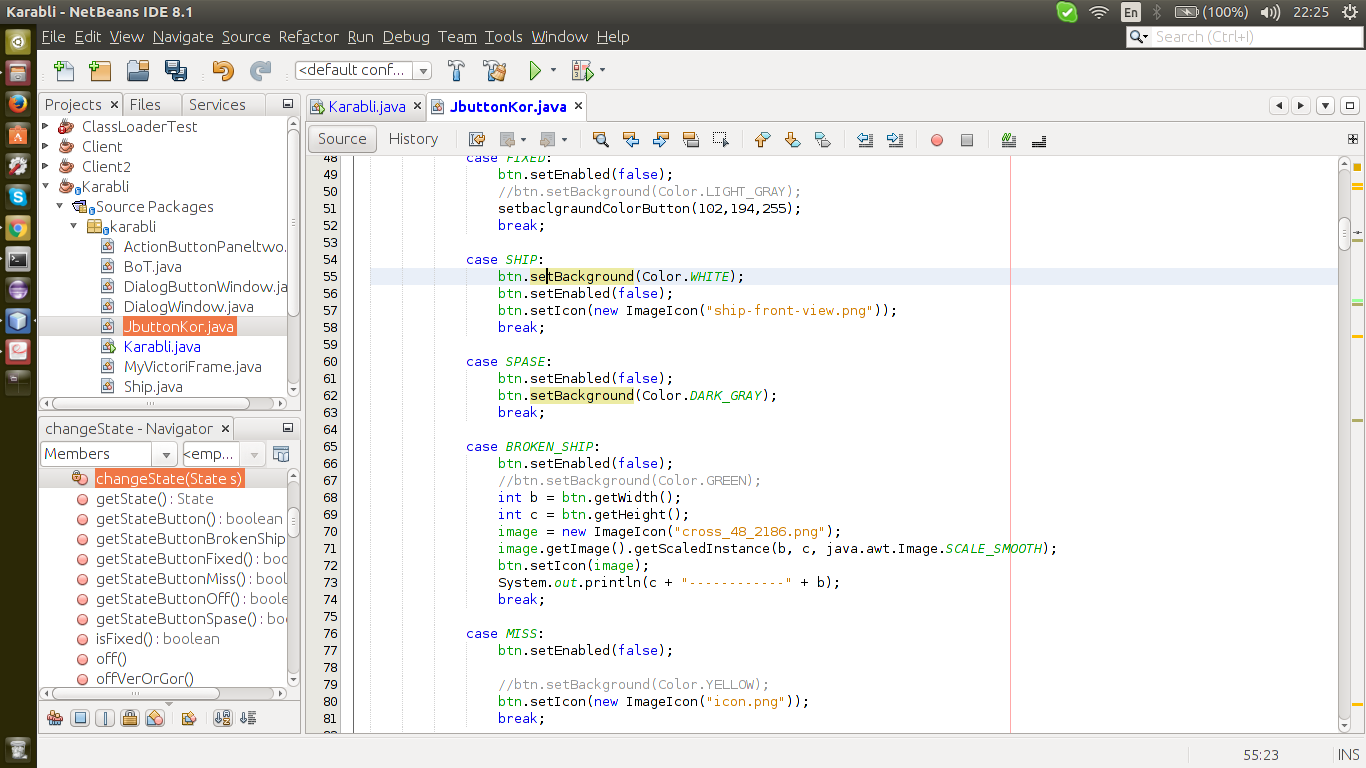Screen dimensions: 1366x768
Task: Toggle Show Inner Classes in Navigator
Action: (x=154, y=718)
